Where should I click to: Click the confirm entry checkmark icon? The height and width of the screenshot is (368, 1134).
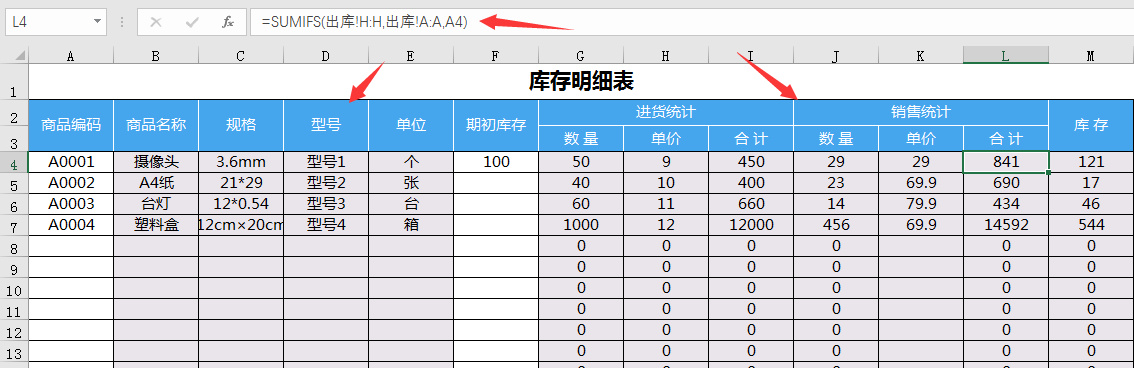192,22
